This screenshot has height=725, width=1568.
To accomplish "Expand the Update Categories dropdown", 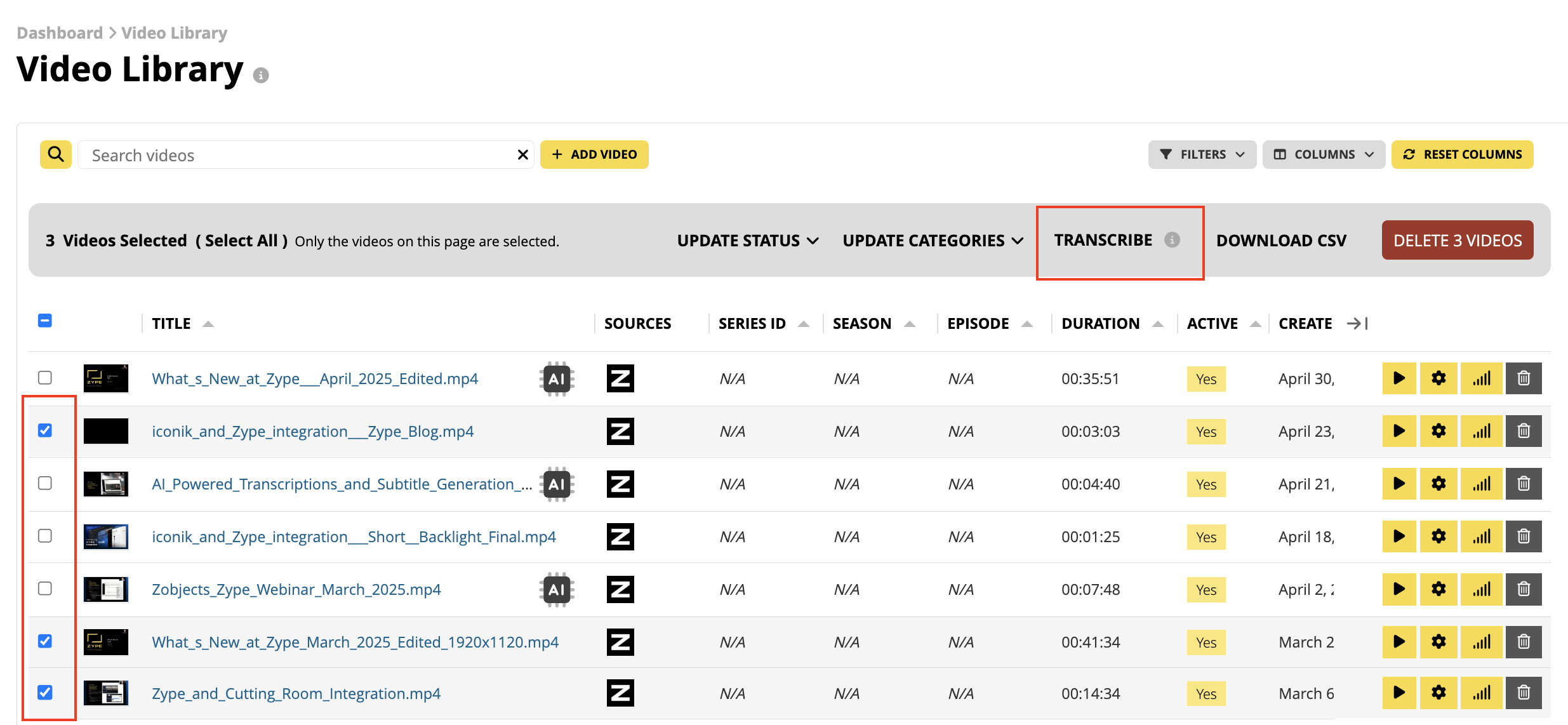I will tap(933, 241).
